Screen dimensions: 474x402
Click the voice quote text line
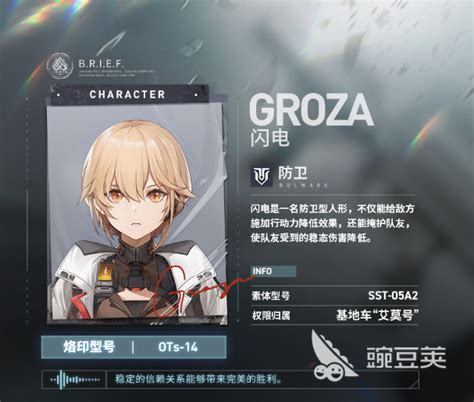(x=199, y=379)
